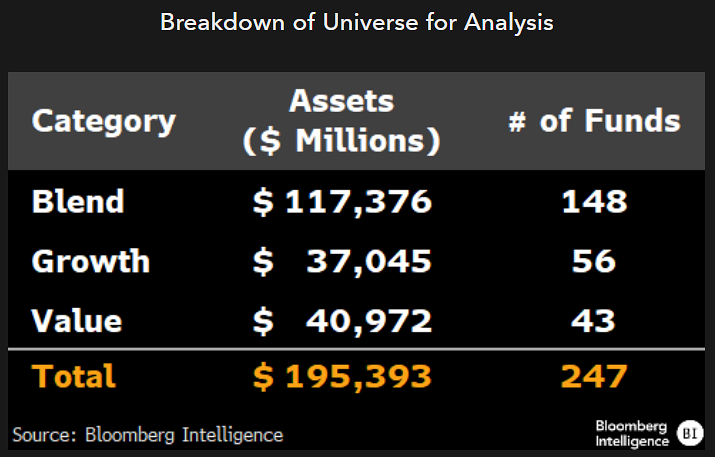The width and height of the screenshot is (715, 457).
Task: Select the chart title 'Breakdown of Universe for Analysis'
Action: click(357, 22)
